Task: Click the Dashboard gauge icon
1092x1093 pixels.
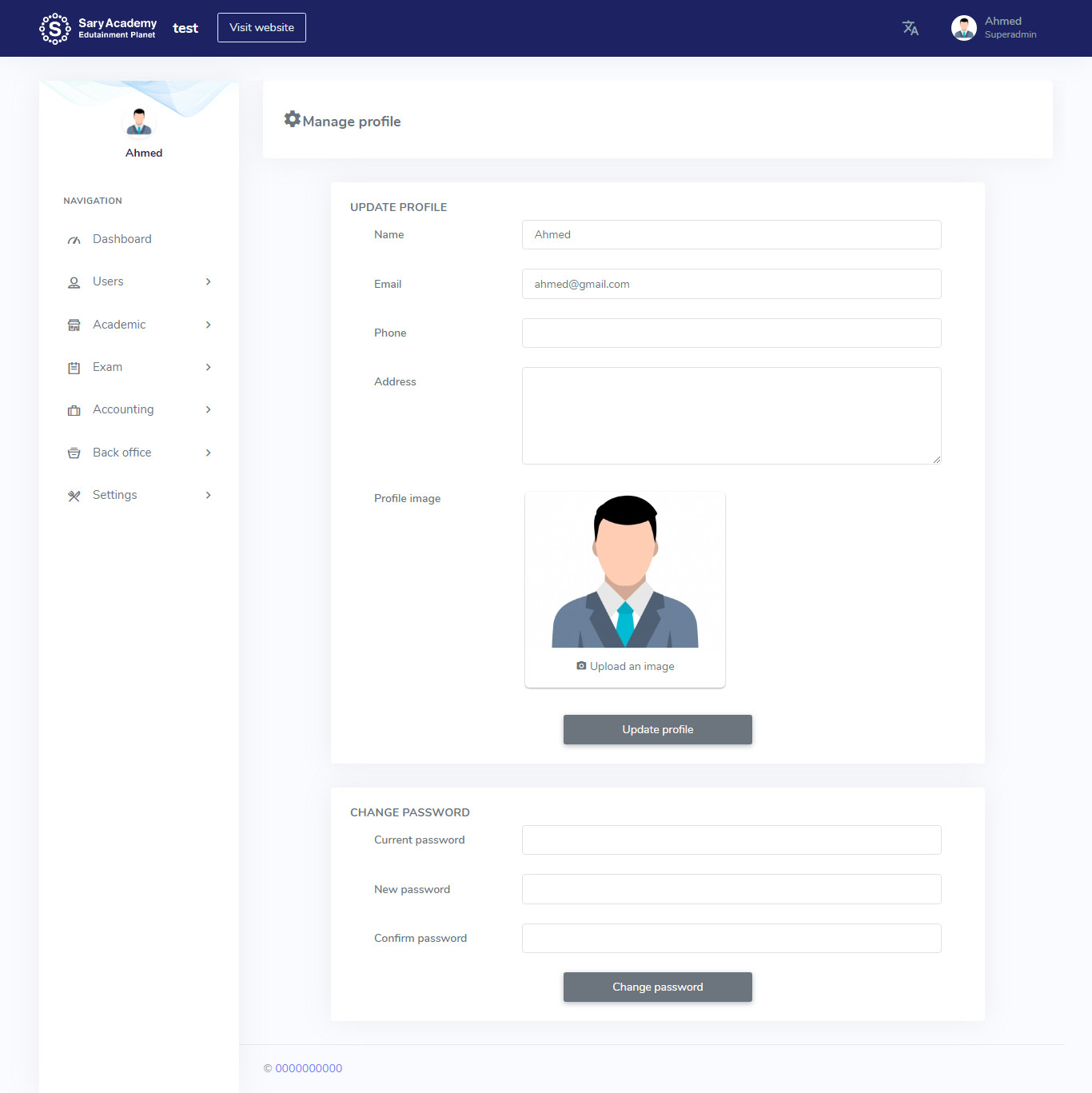Action: [x=74, y=240]
